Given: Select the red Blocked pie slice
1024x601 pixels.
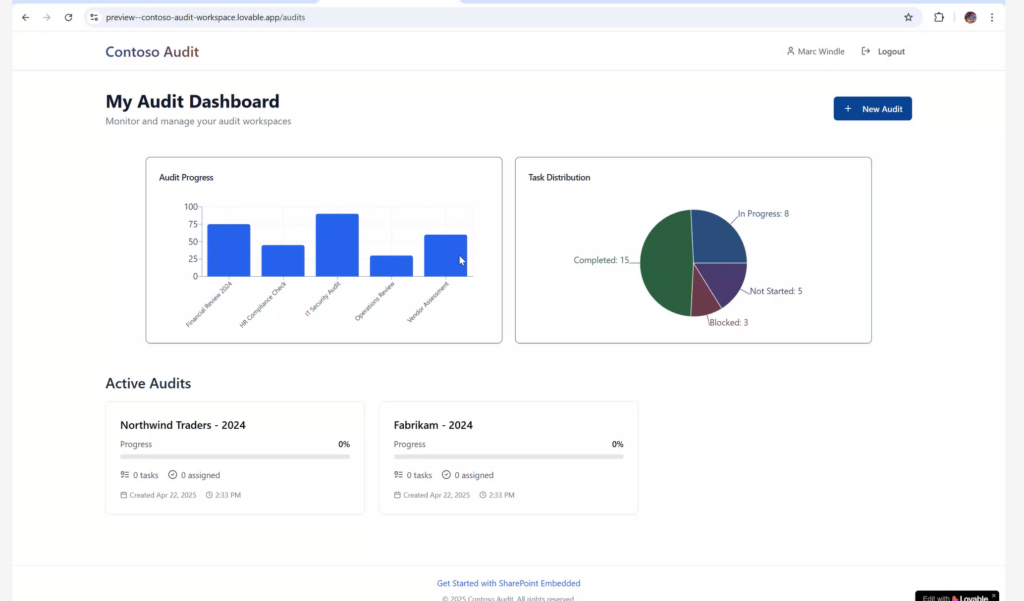Looking at the screenshot, I should [705, 297].
